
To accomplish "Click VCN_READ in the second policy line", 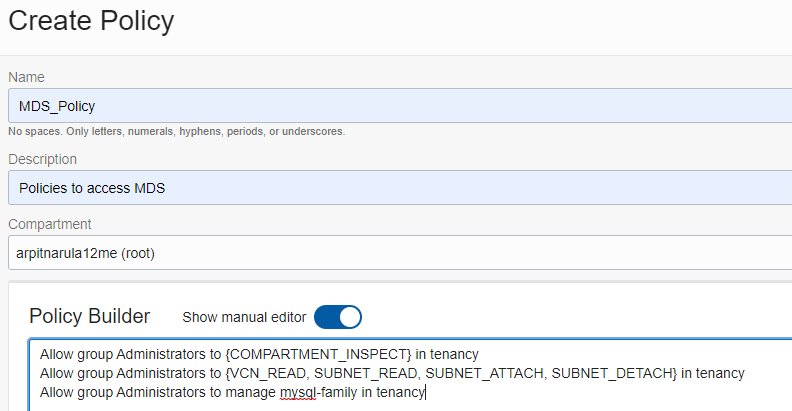I will [268, 373].
